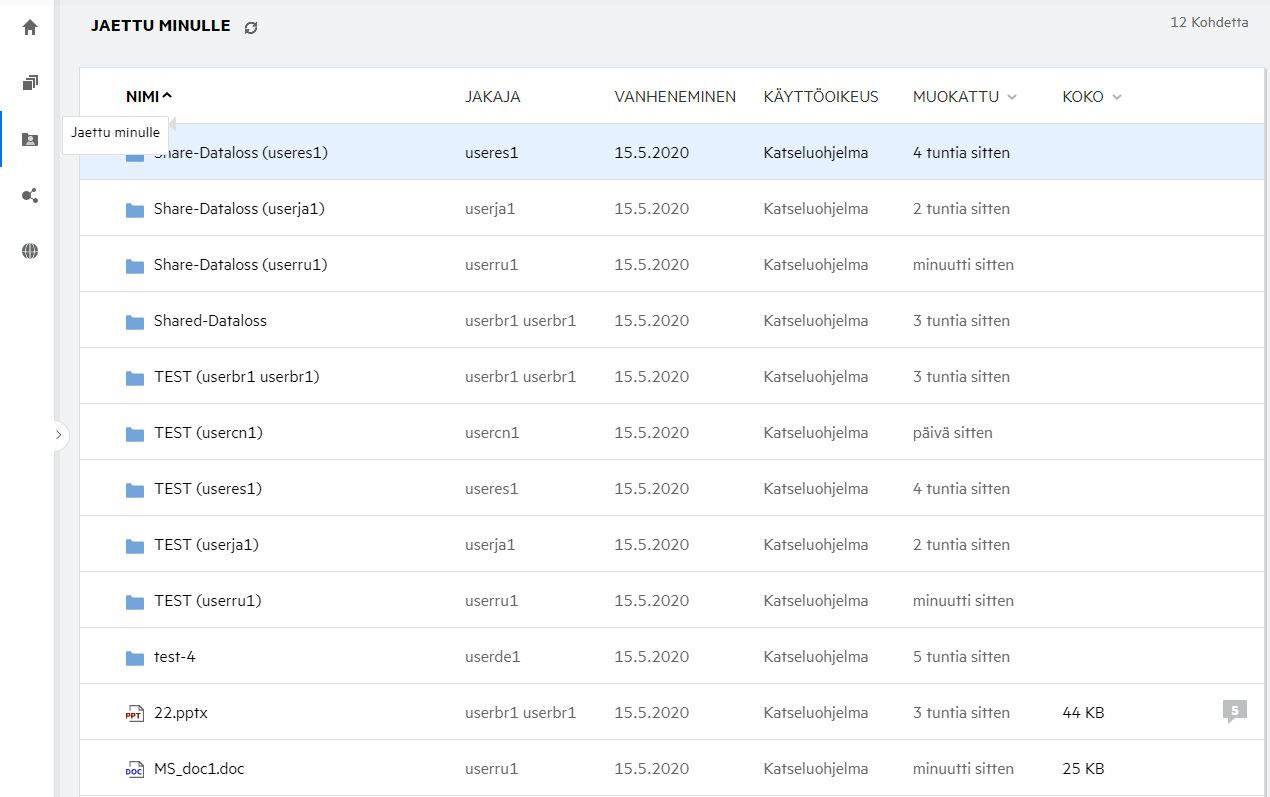Screen dimensions: 1270x797
Task: Open comments bubble on 22.pptx
Action: click(x=1234, y=711)
